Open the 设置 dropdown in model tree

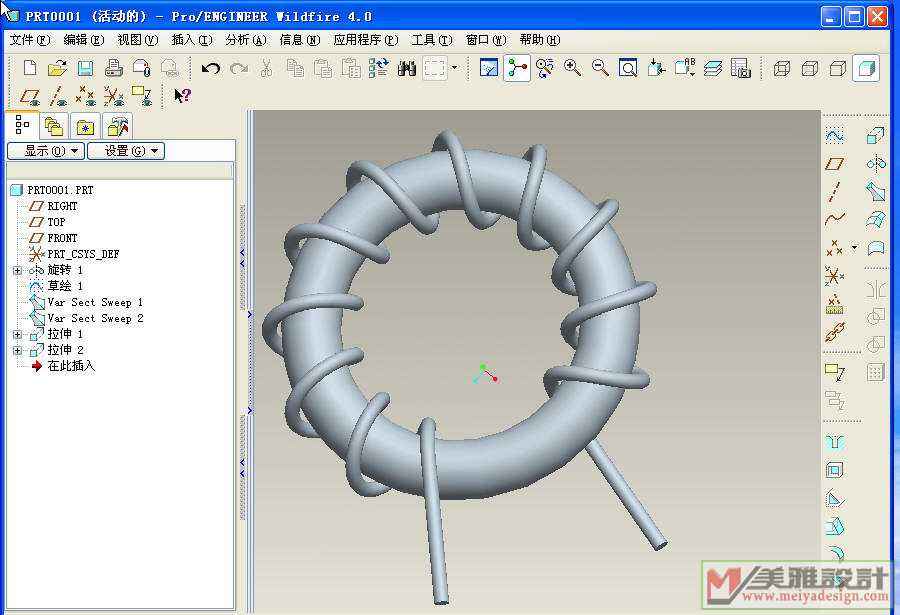pyautogui.click(x=125, y=151)
